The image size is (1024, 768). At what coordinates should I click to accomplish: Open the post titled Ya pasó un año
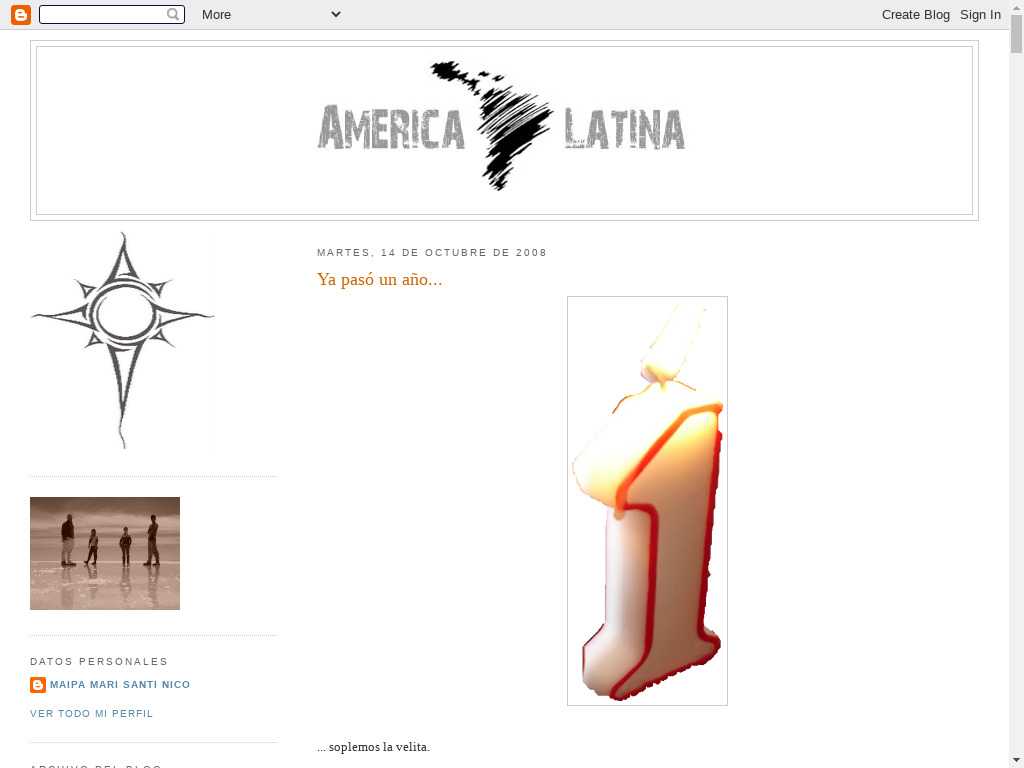pos(379,279)
